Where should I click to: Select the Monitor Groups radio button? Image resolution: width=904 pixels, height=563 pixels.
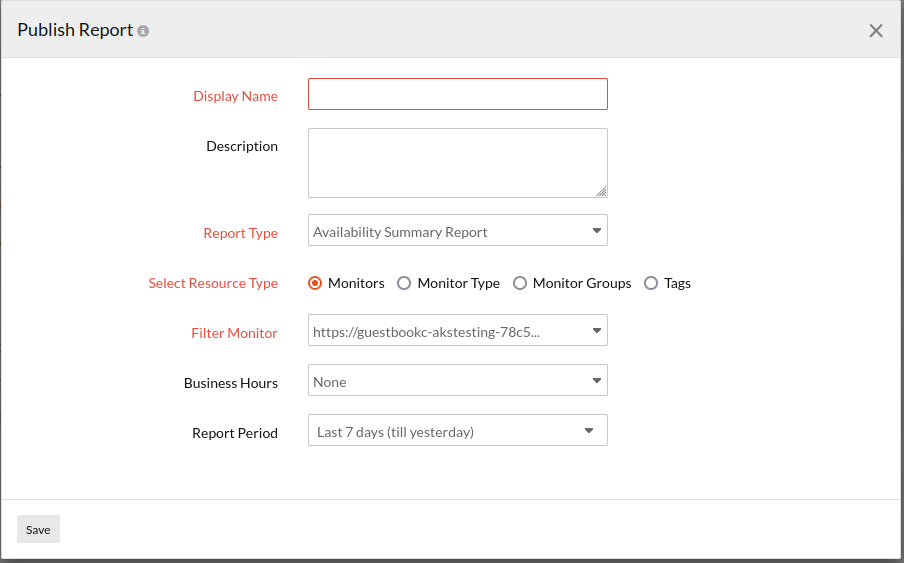tap(520, 283)
